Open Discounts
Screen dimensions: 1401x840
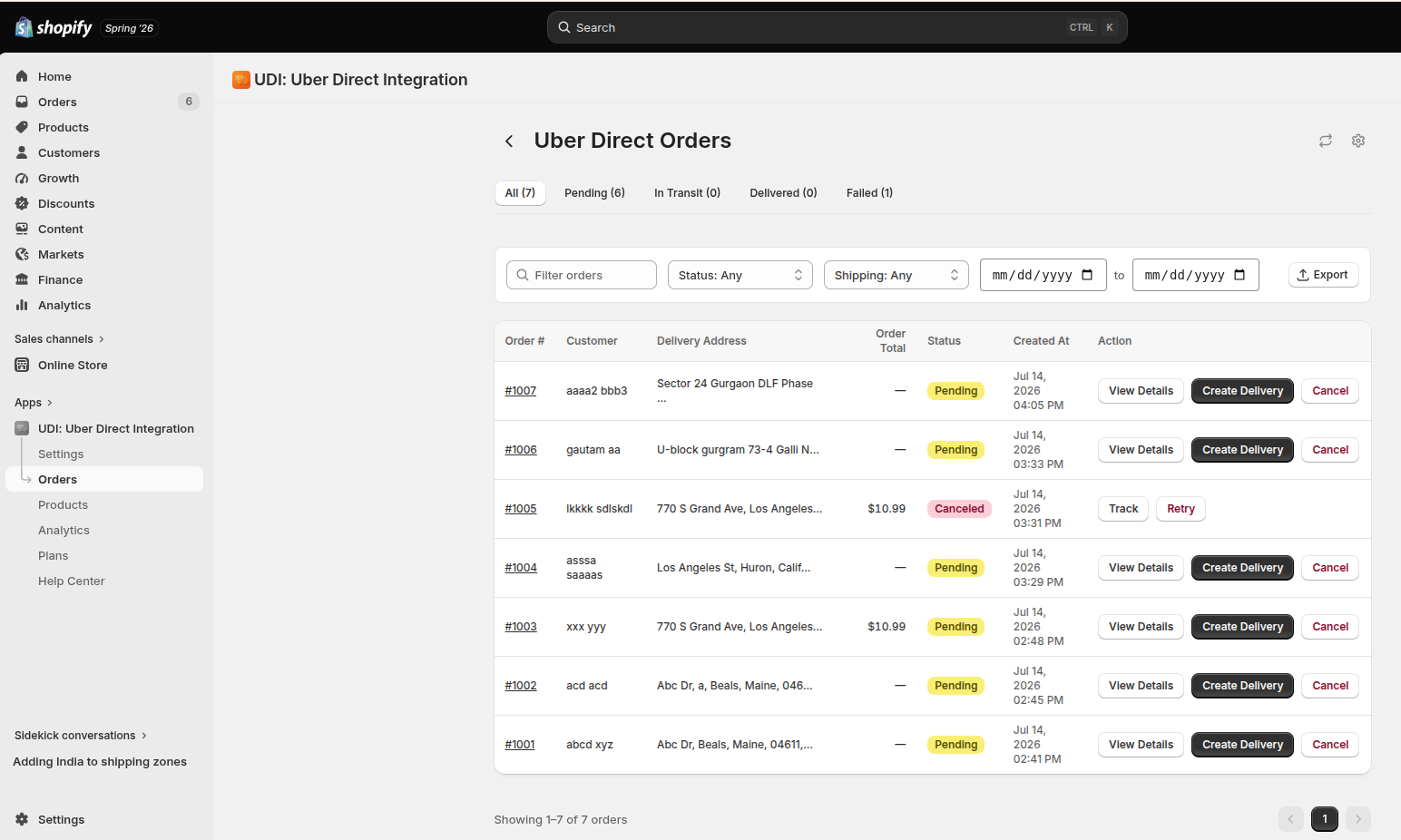[x=66, y=203]
